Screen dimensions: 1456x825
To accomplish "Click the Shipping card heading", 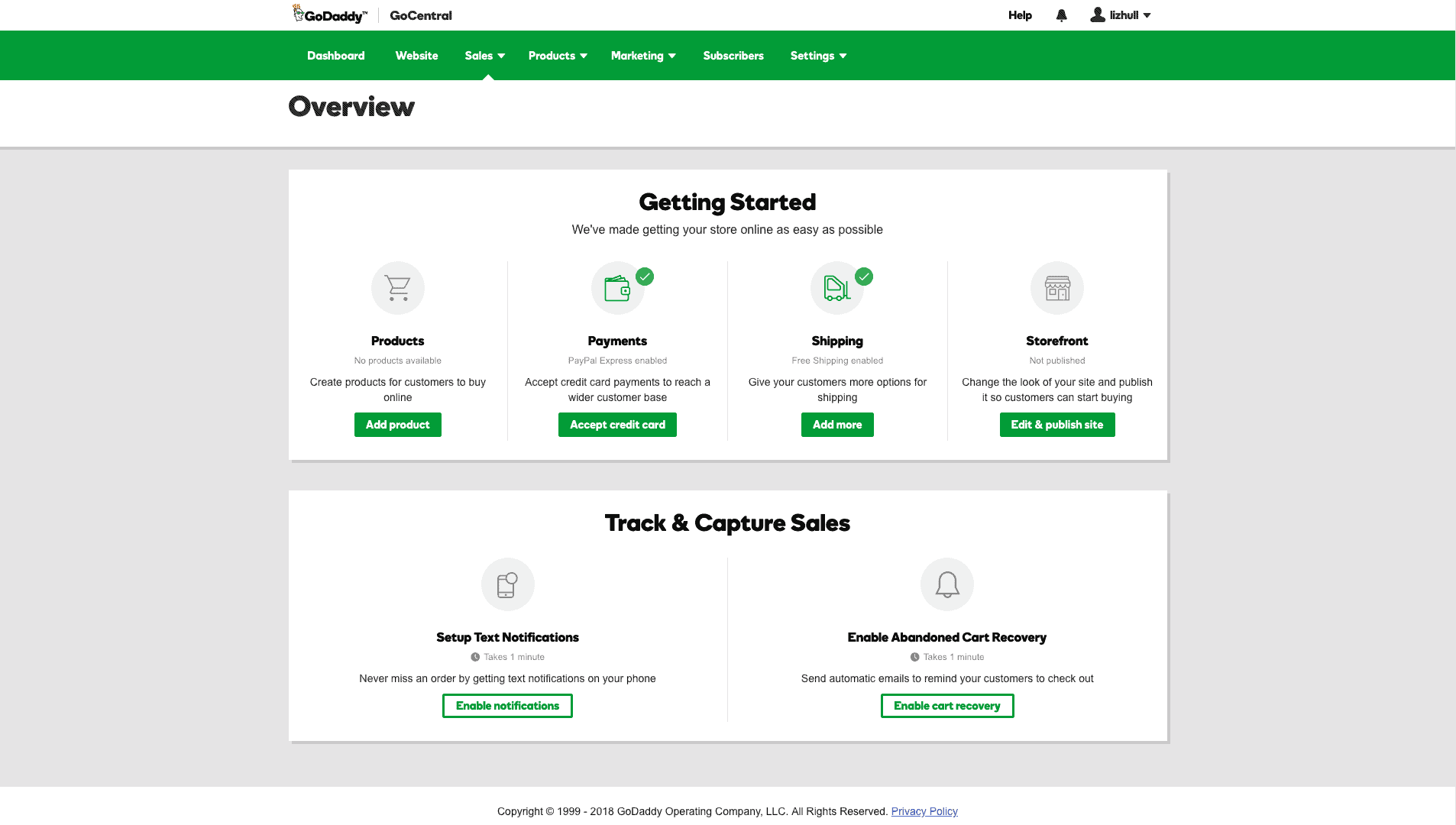I will tap(837, 341).
